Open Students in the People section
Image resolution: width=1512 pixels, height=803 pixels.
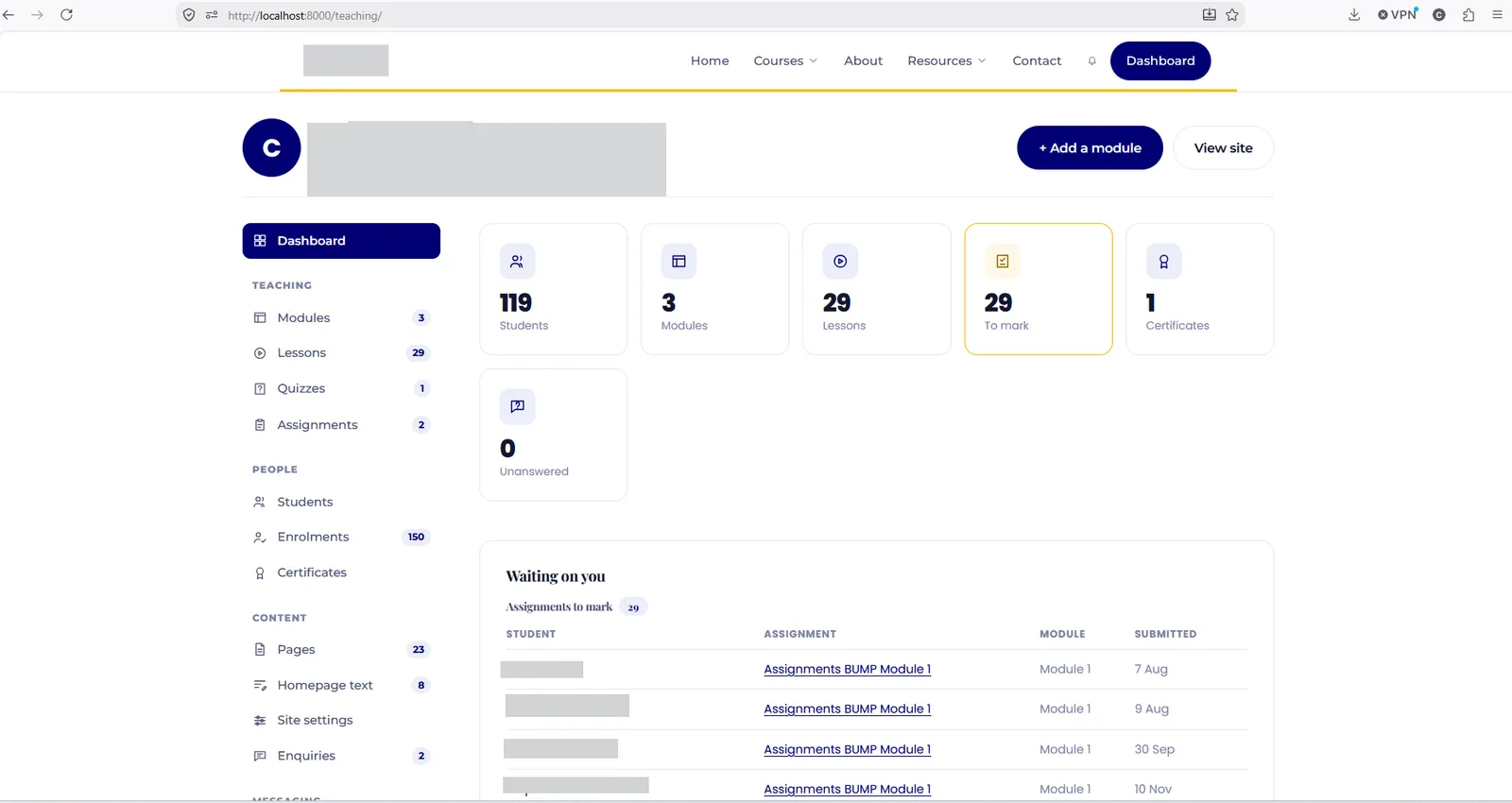[341, 503]
